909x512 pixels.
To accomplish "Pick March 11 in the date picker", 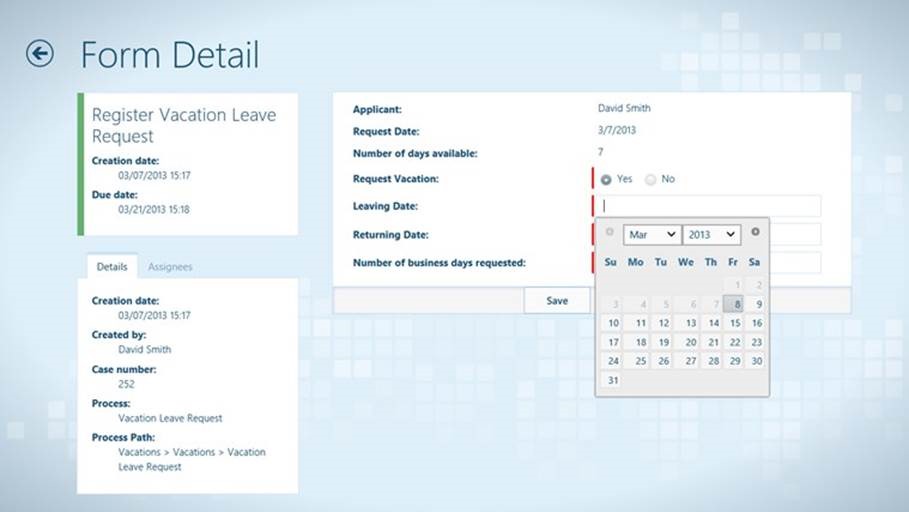I will 637,323.
